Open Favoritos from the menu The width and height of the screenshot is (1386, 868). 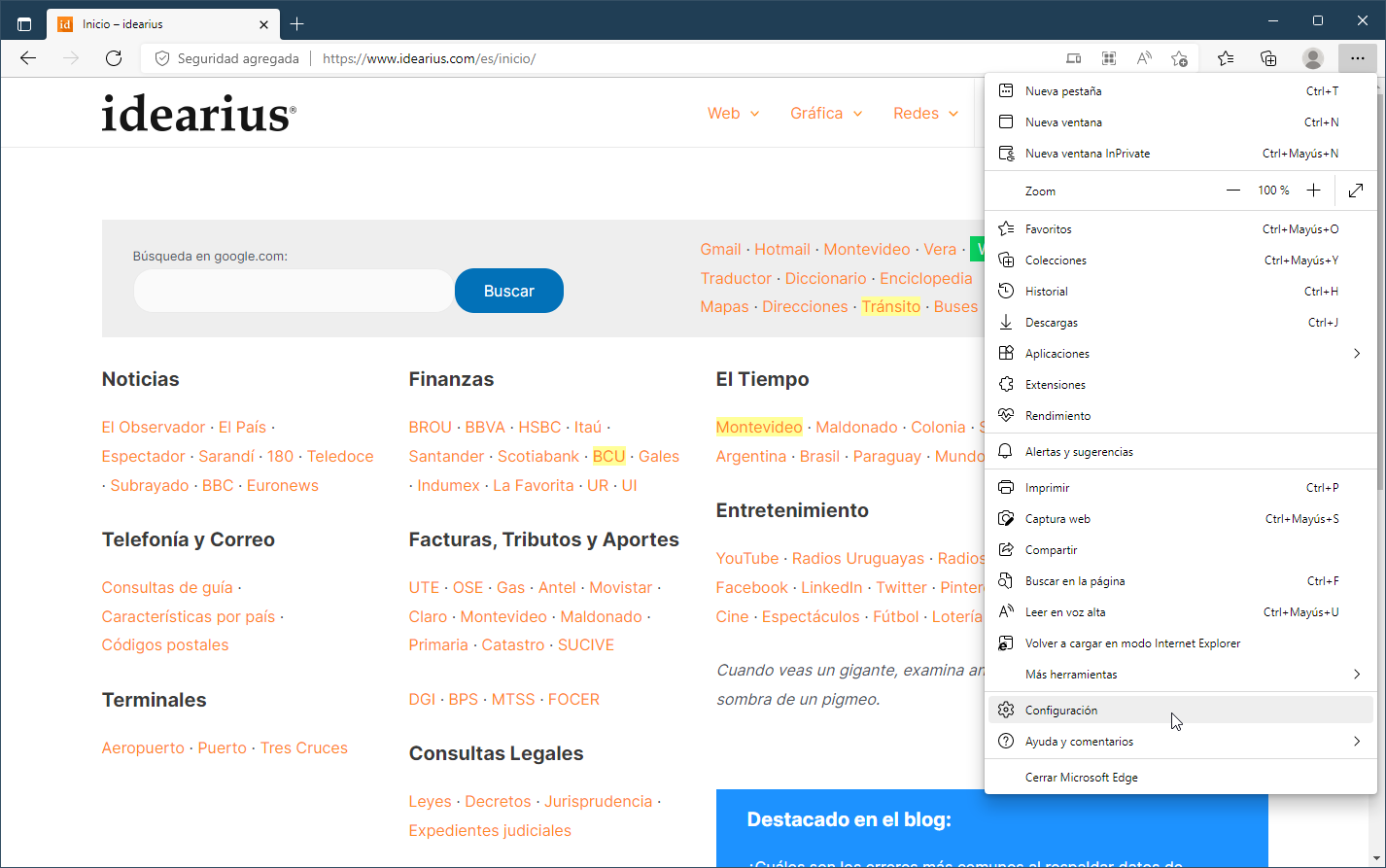pyautogui.click(x=1181, y=229)
